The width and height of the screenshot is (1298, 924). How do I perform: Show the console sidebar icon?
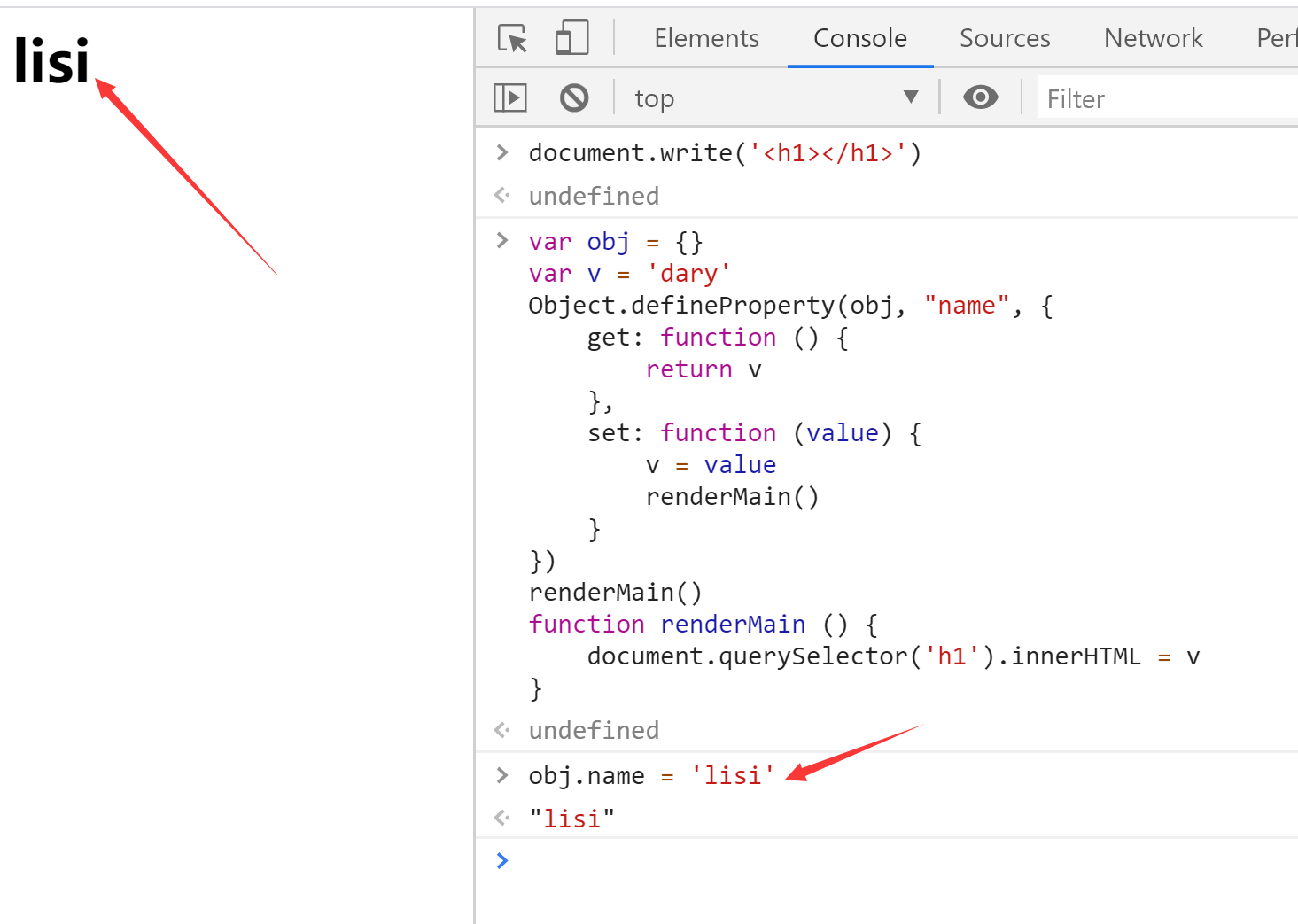tap(510, 97)
